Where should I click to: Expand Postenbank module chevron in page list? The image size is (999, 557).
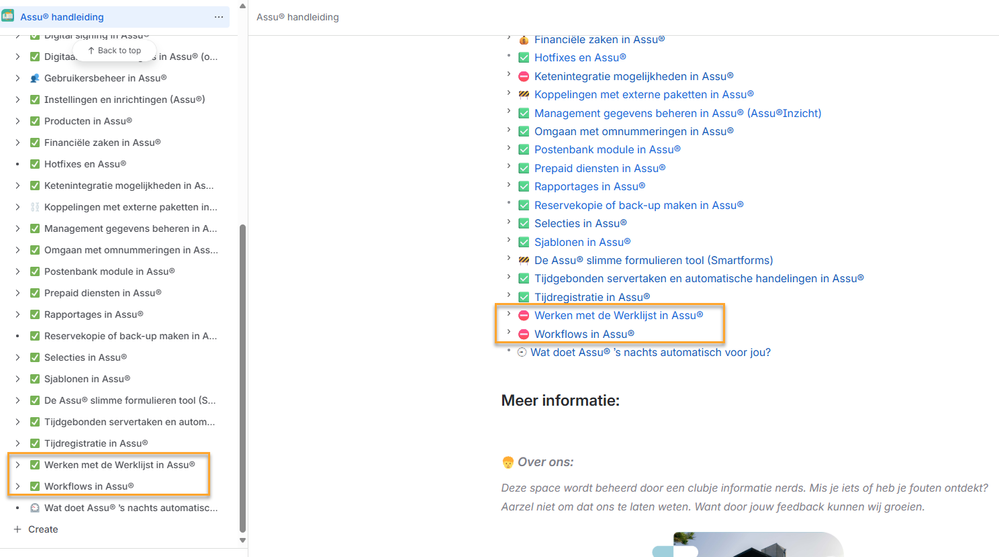pos(508,148)
